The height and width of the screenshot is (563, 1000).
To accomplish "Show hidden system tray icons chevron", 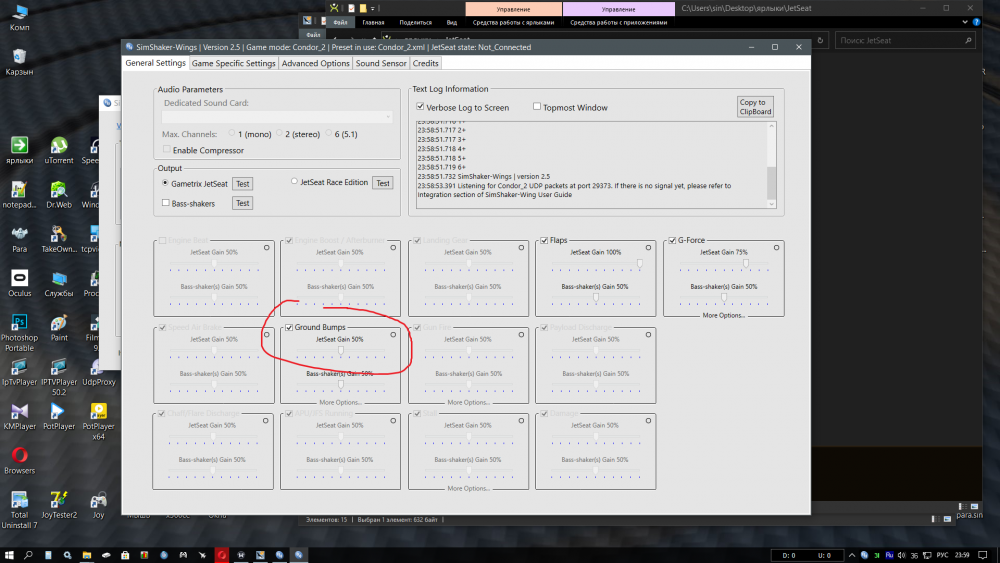I will [x=851, y=555].
